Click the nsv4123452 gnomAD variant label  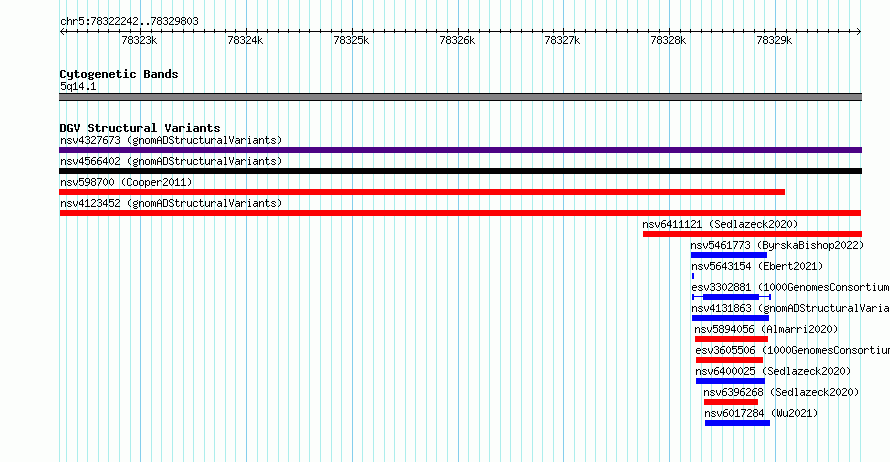[171, 203]
